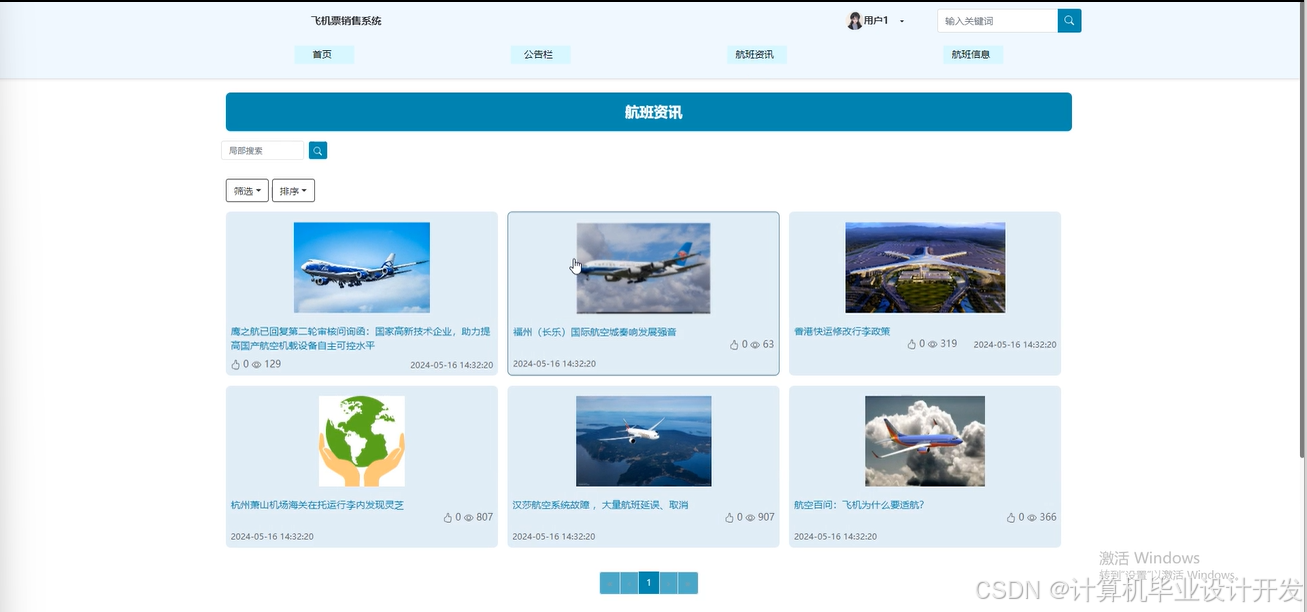This screenshot has width=1307, height=612.
Task: Click view count 63 on 福州 card
Action: (768, 344)
